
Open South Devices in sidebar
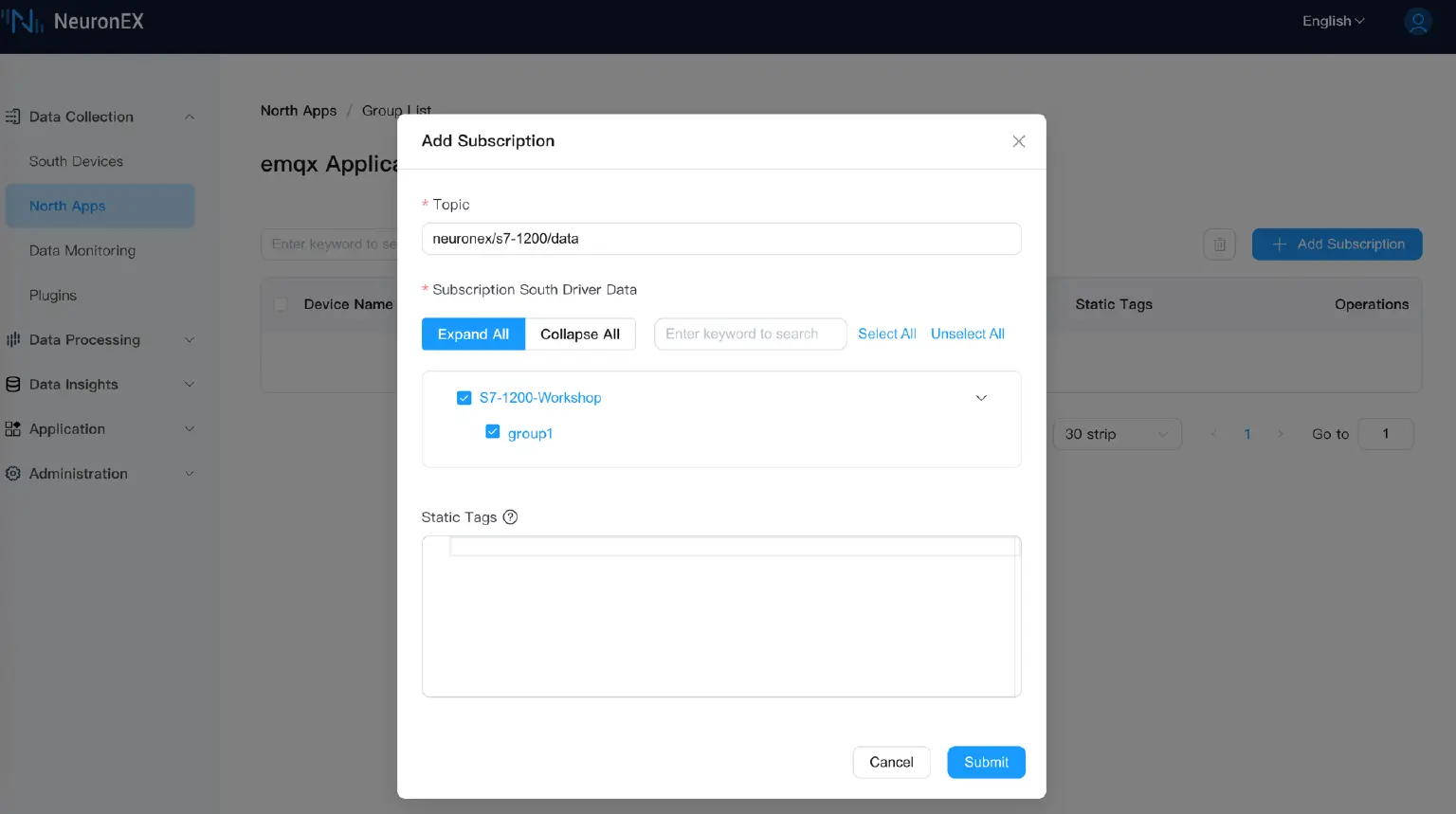point(76,161)
